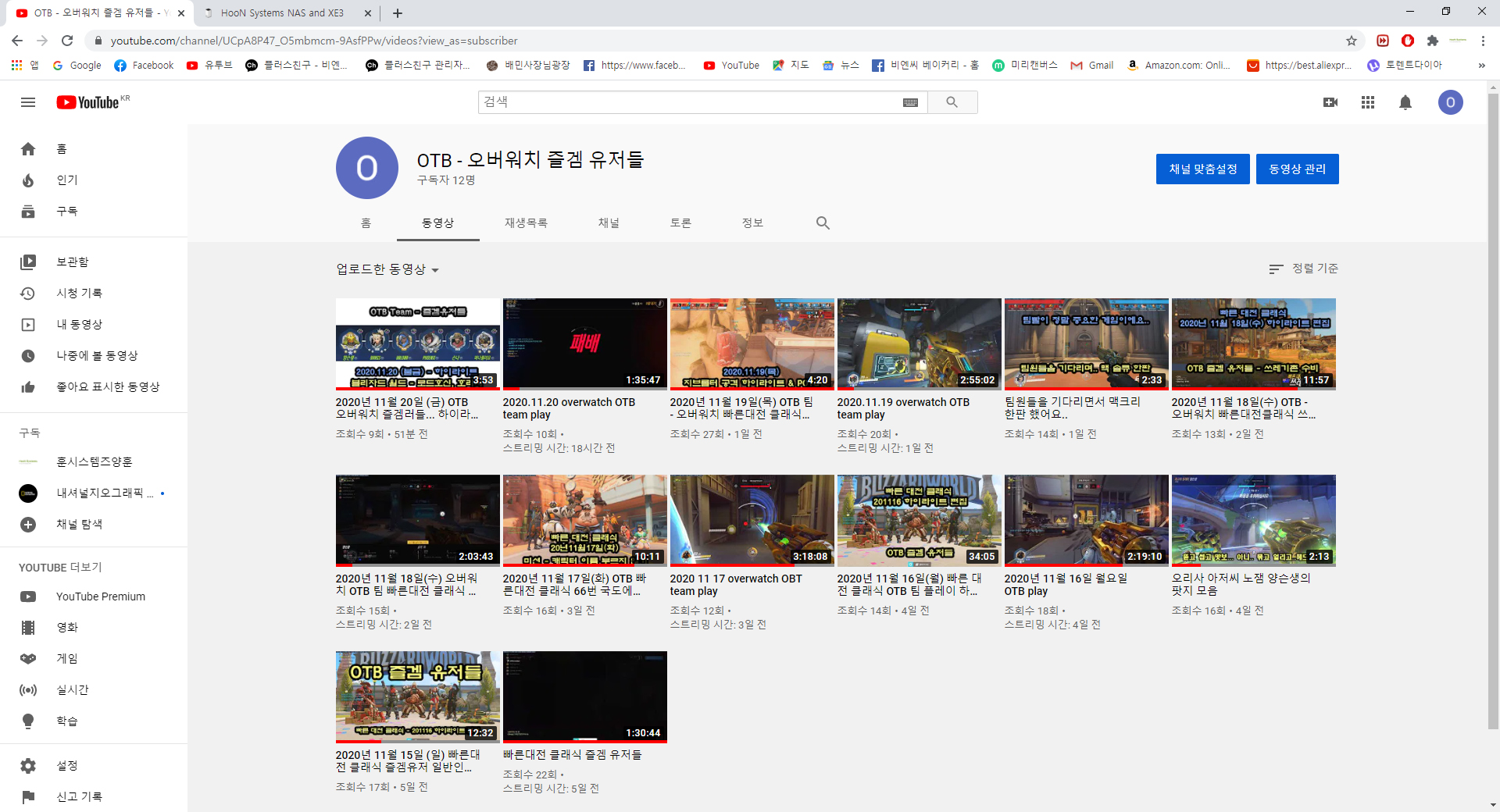Open watch history (시청 기록)

[94, 294]
